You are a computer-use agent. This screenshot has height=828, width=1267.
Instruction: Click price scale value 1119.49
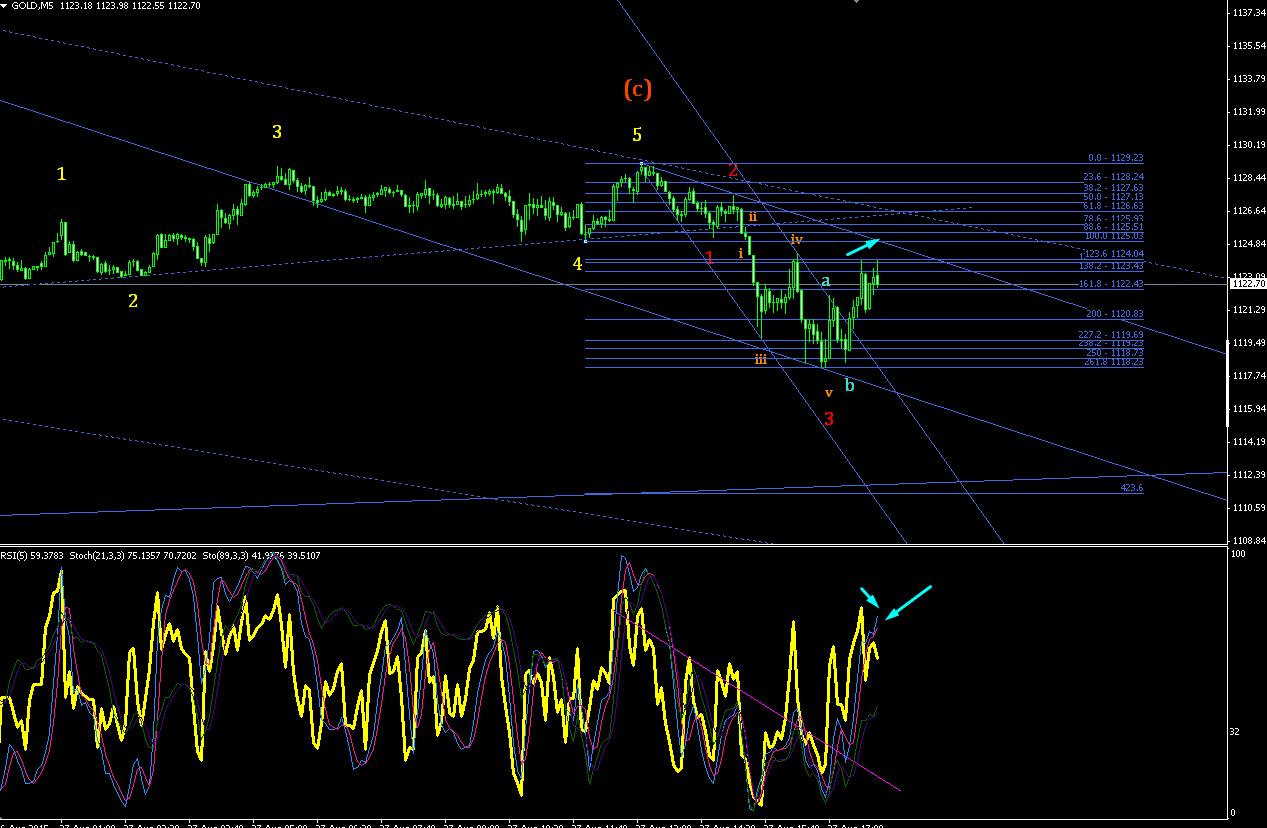click(1250, 343)
